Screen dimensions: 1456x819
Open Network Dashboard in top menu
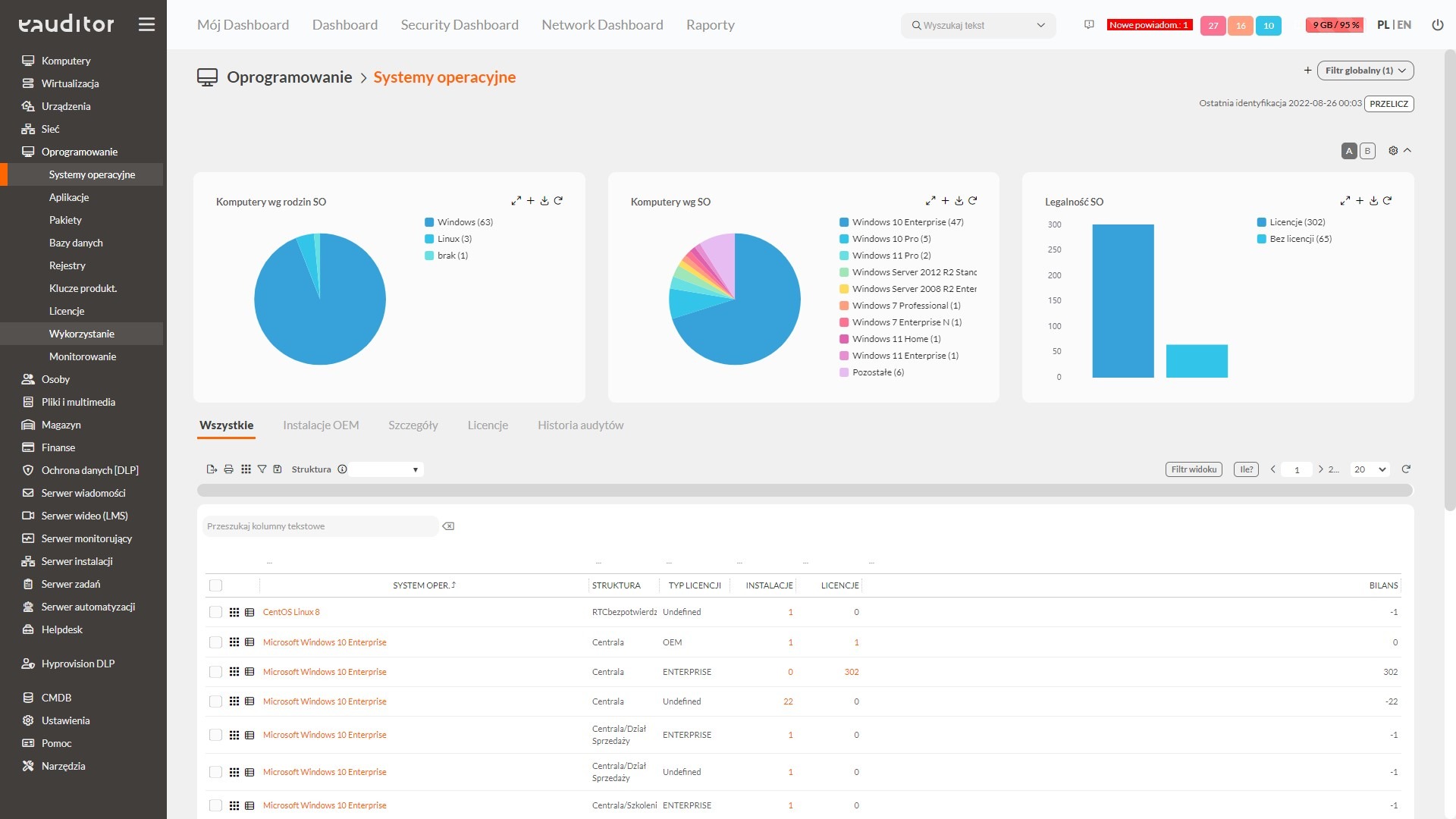click(602, 25)
